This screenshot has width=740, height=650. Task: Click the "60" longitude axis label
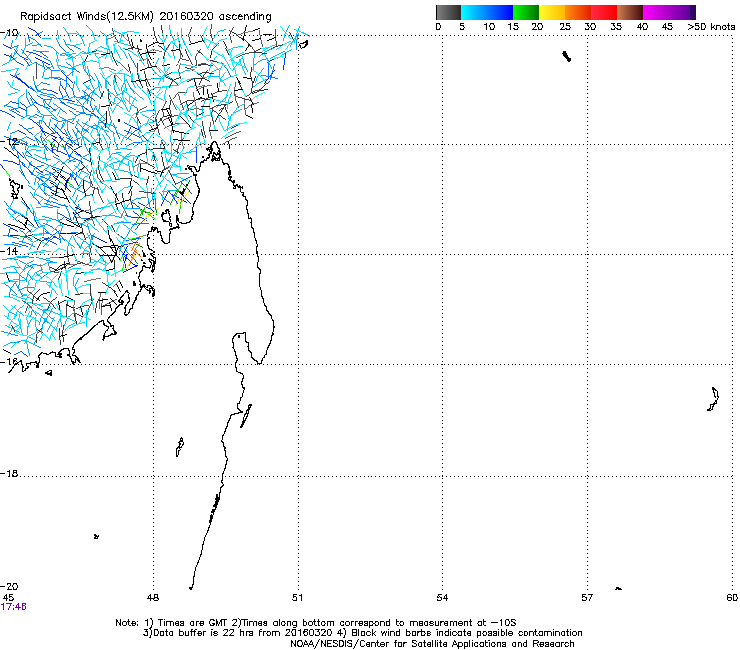click(x=732, y=598)
